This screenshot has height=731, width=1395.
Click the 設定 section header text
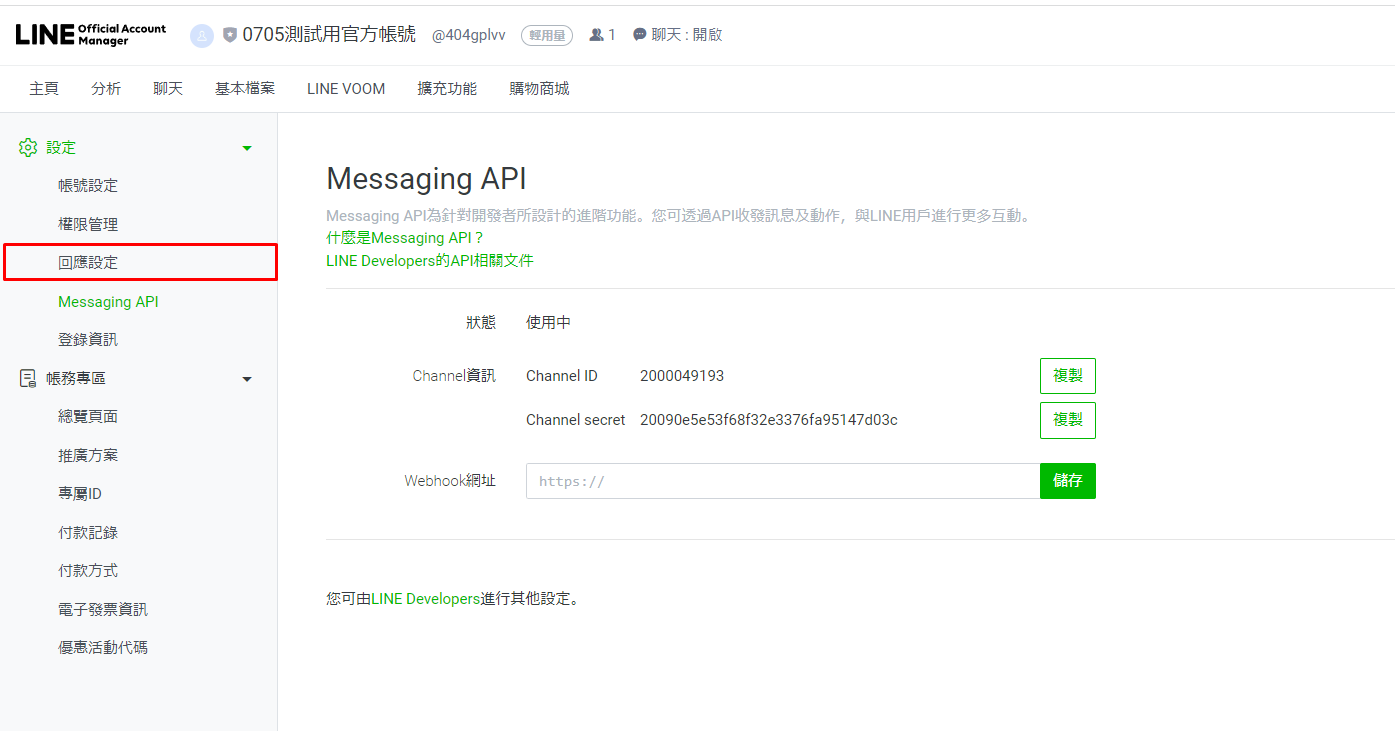[61, 148]
